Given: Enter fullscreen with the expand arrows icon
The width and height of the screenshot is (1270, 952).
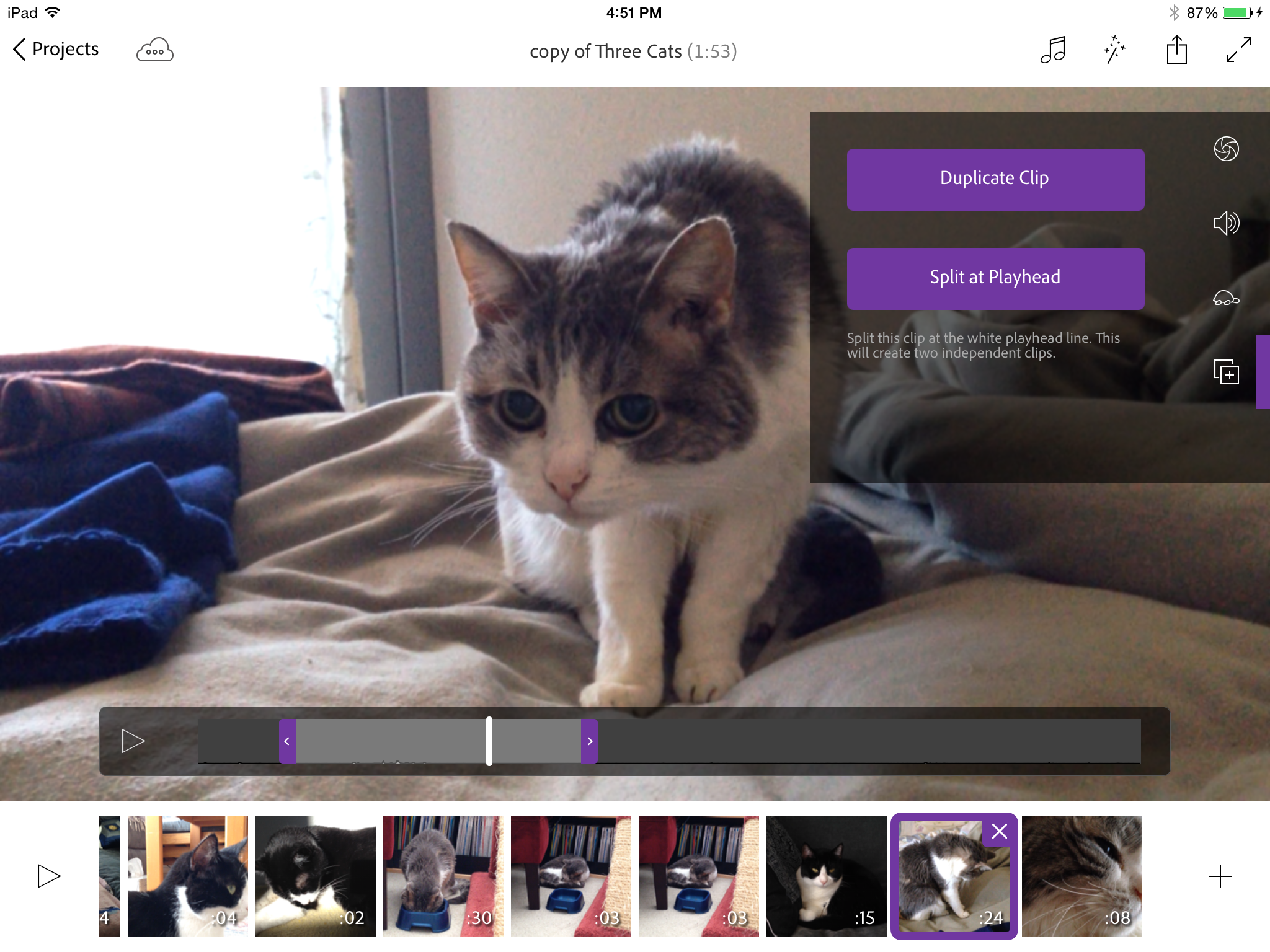Looking at the screenshot, I should (x=1239, y=50).
